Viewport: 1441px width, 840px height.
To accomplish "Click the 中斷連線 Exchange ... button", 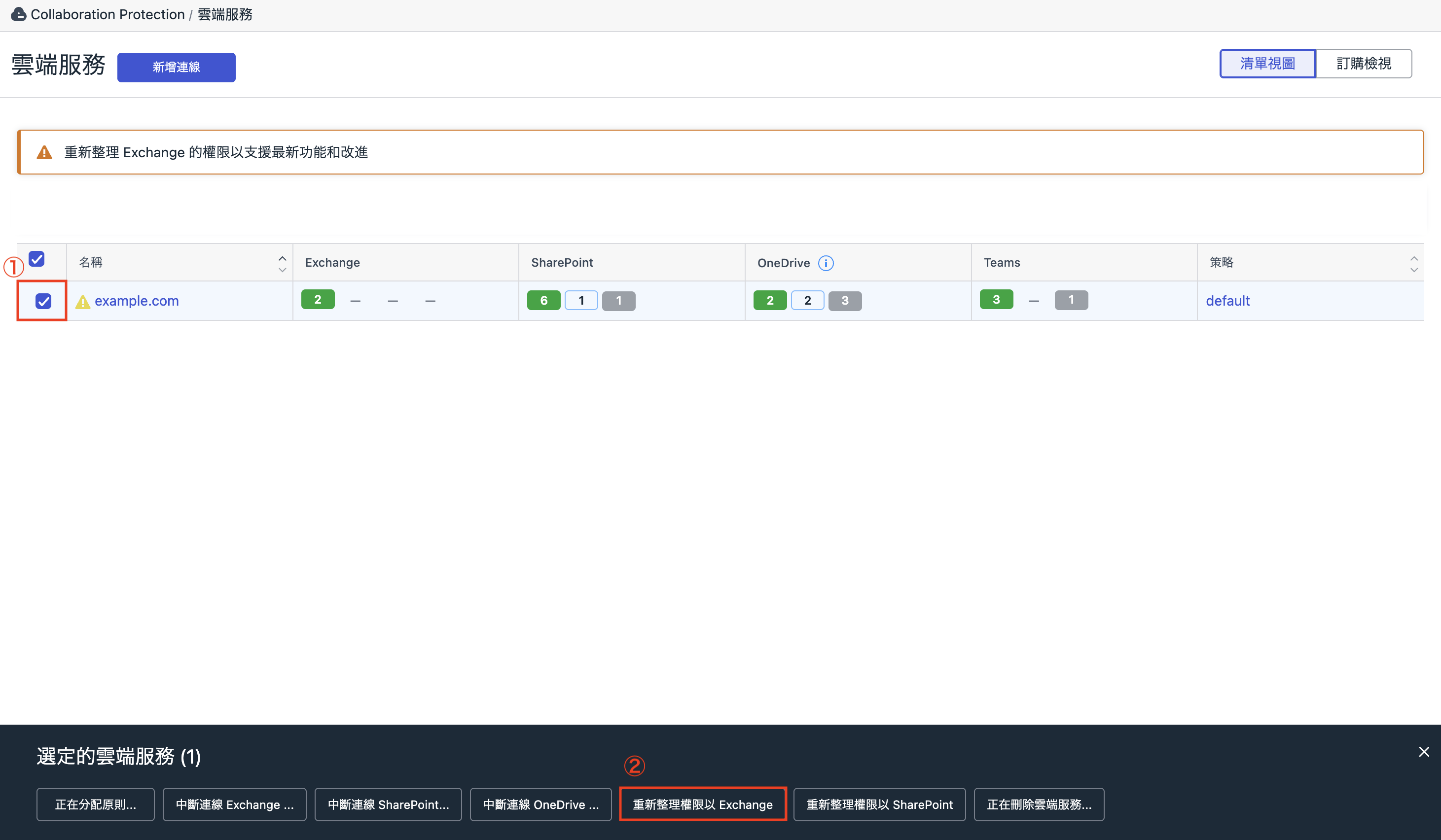I will (234, 805).
